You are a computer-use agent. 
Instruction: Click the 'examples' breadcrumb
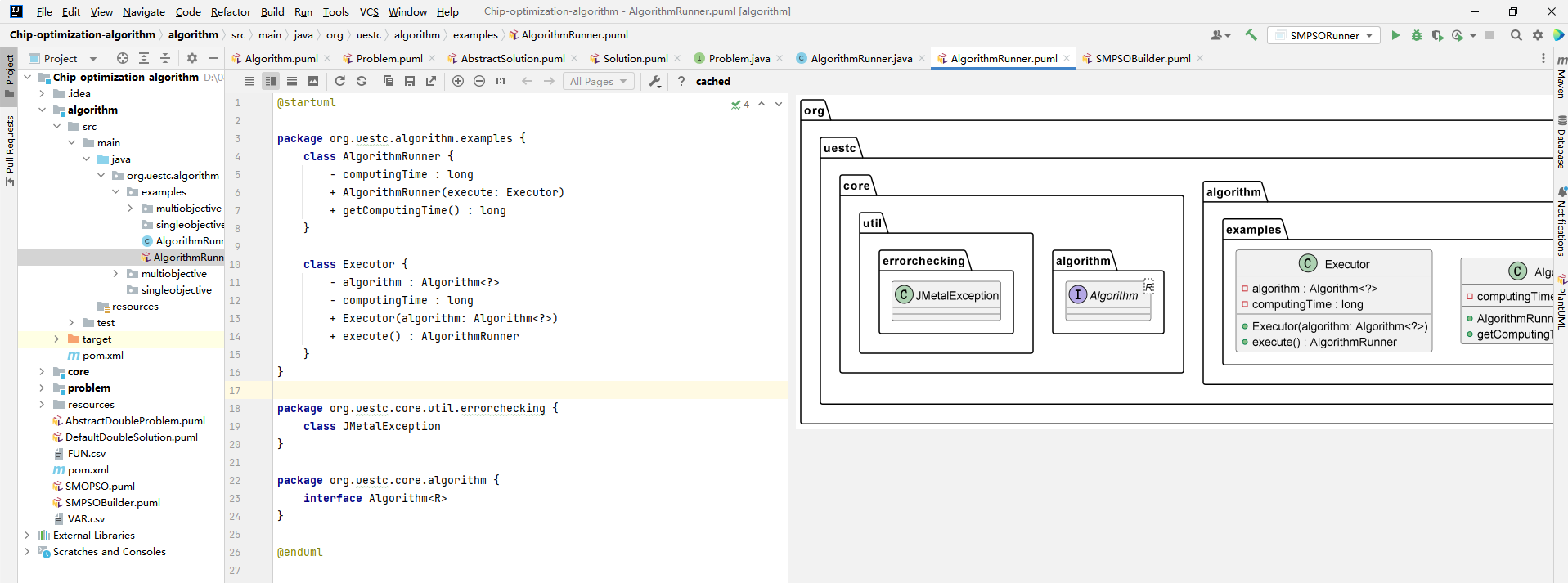click(475, 35)
